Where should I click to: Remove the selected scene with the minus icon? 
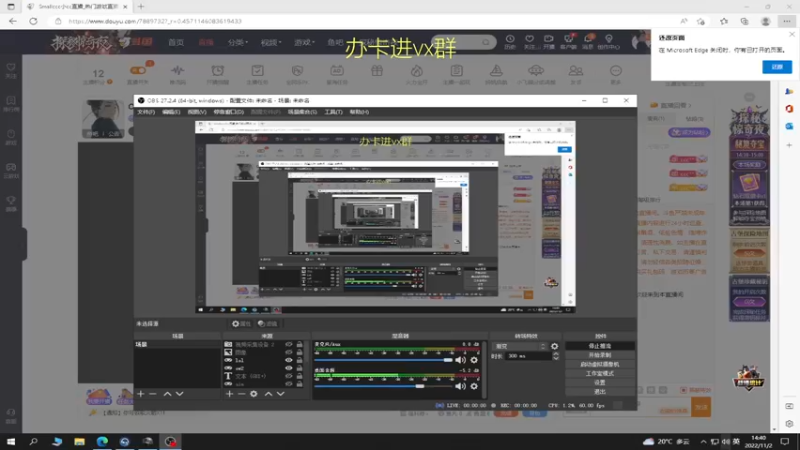(153, 394)
